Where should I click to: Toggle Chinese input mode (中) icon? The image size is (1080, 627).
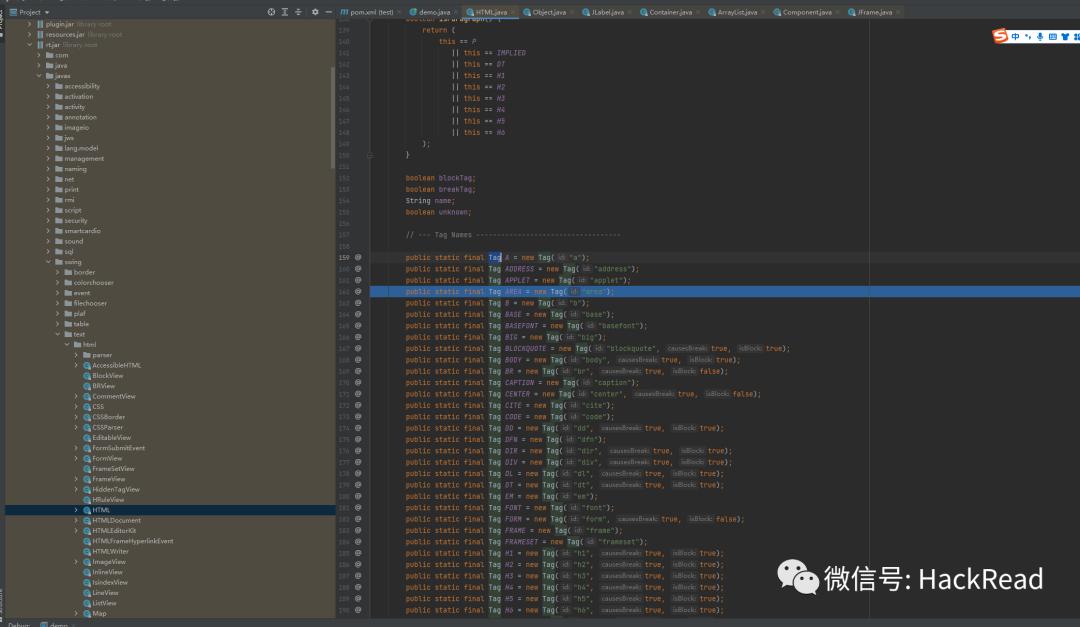coord(1015,37)
